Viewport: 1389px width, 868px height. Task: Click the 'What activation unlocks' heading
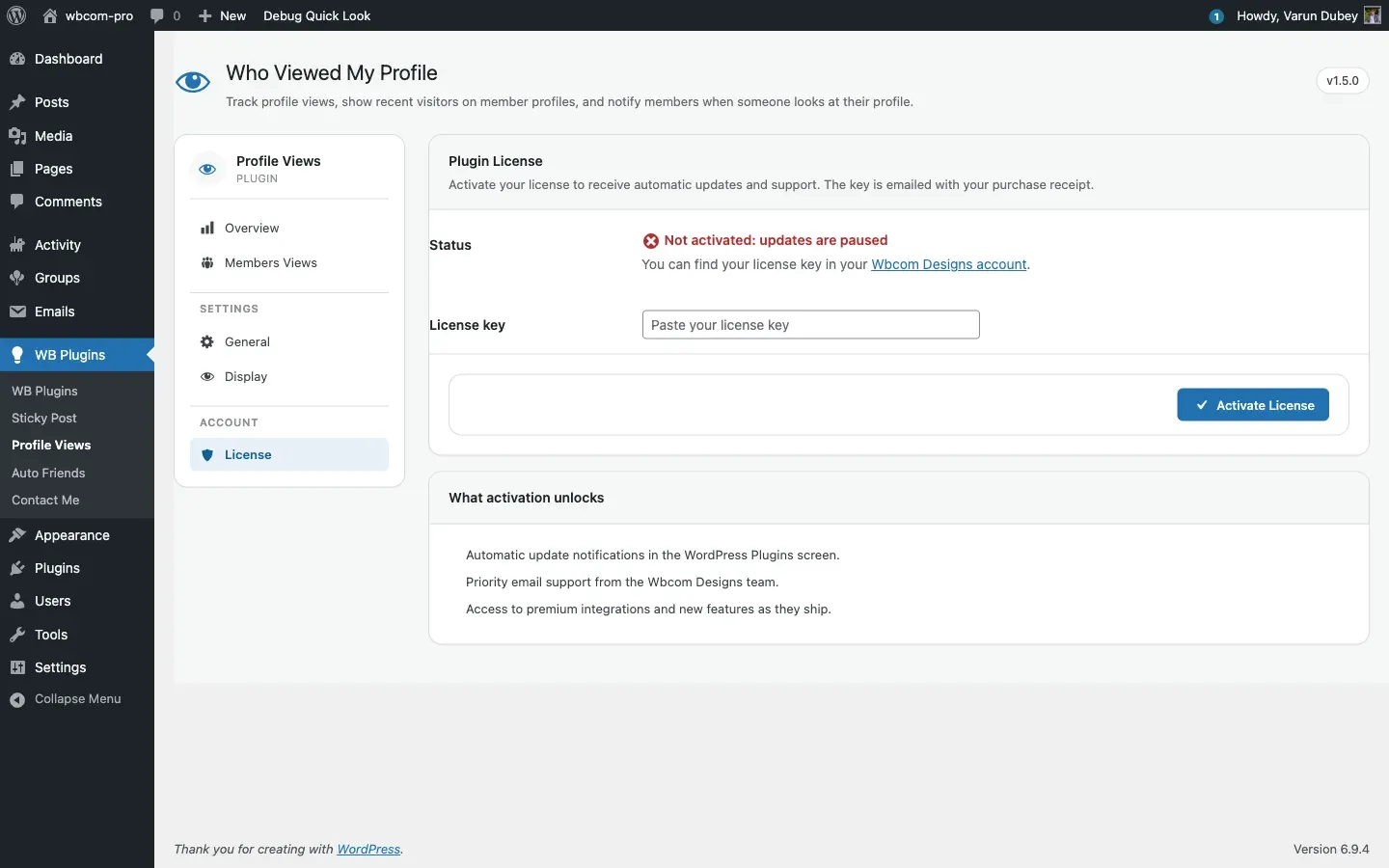527,498
